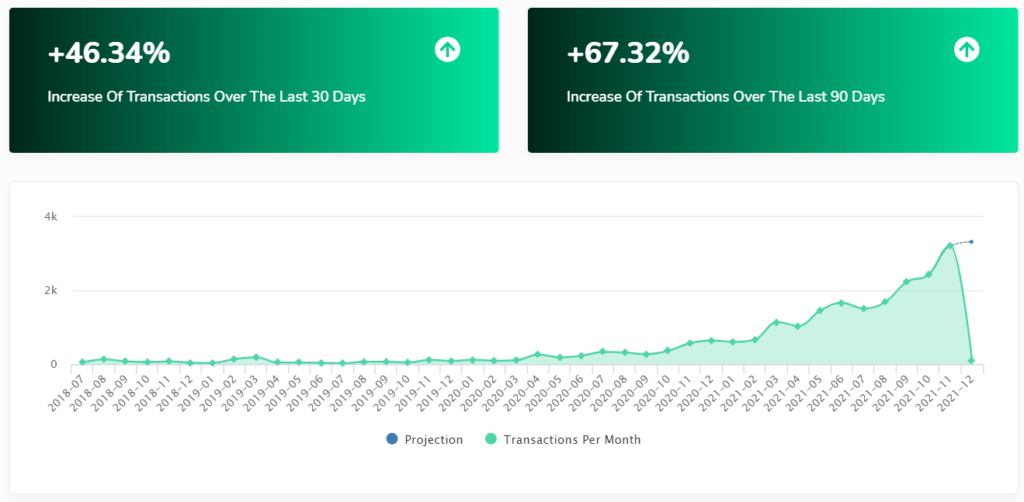Click the 4k y-axis label
Image resolution: width=1024 pixels, height=502 pixels.
click(51, 216)
